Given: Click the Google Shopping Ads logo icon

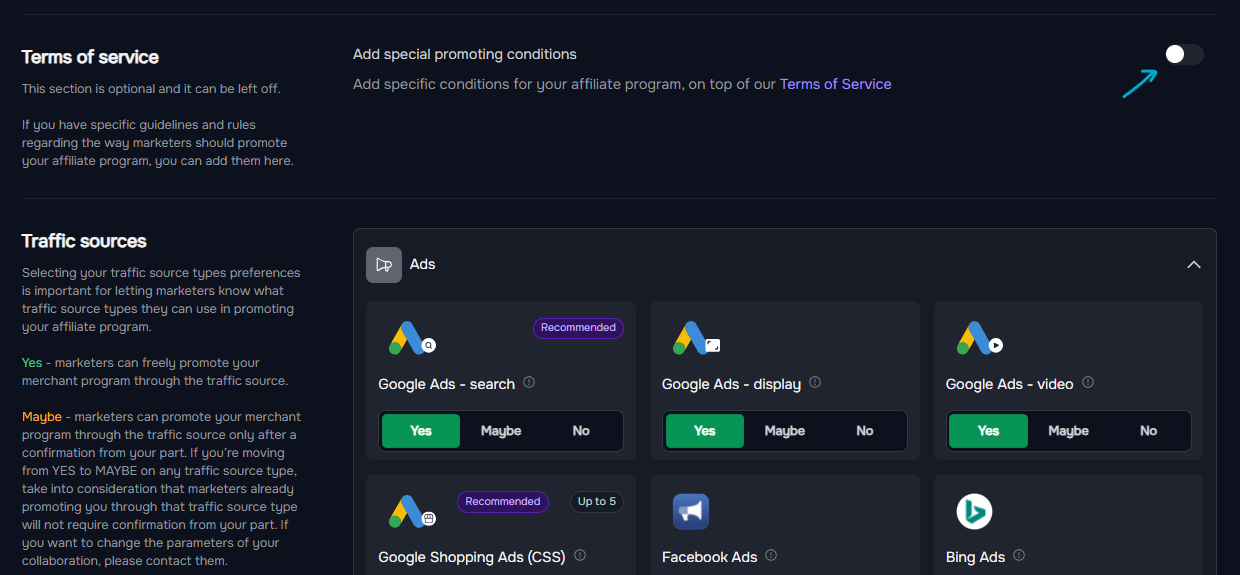Looking at the screenshot, I should click(x=412, y=512).
